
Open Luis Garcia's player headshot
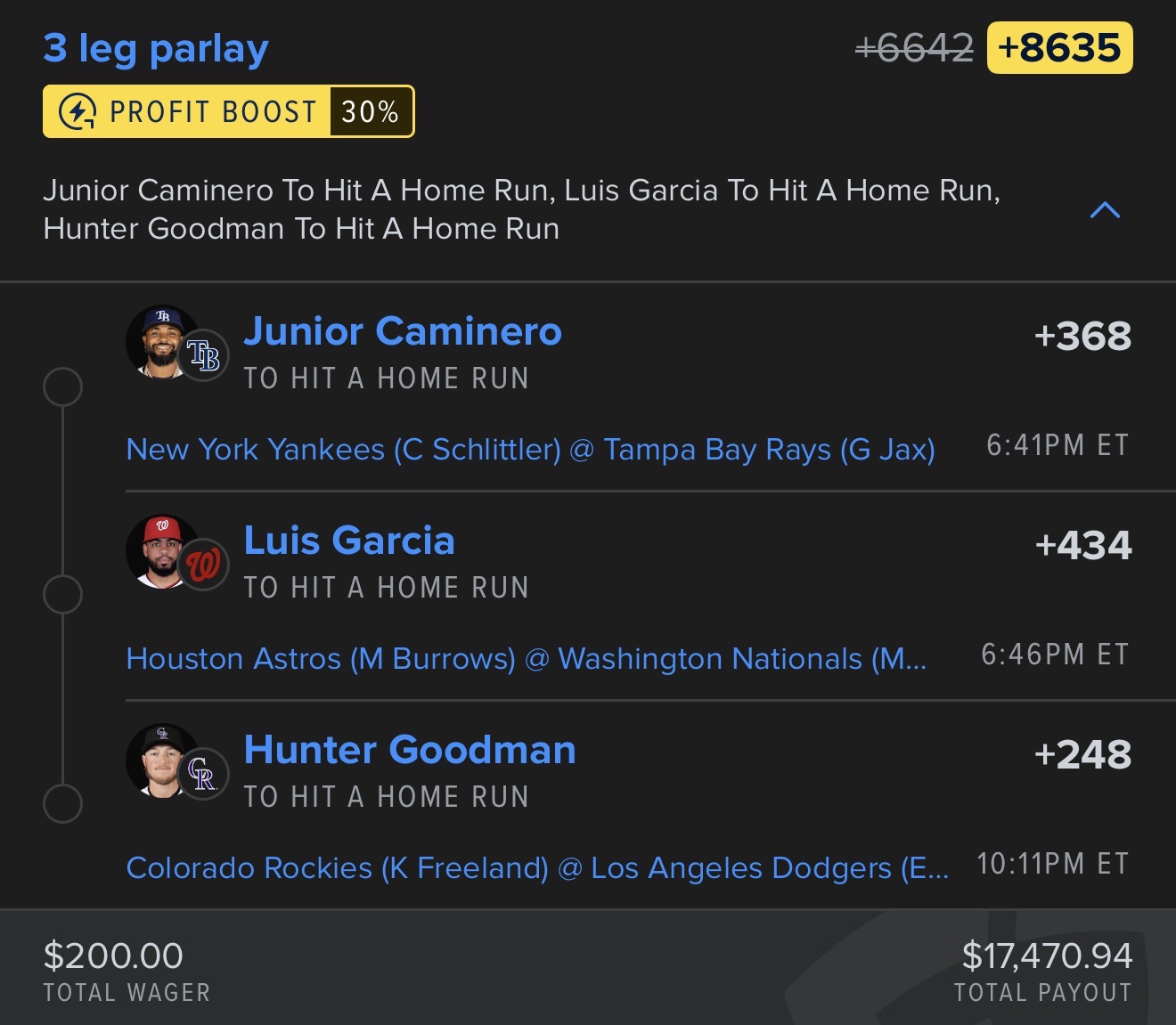click(163, 552)
